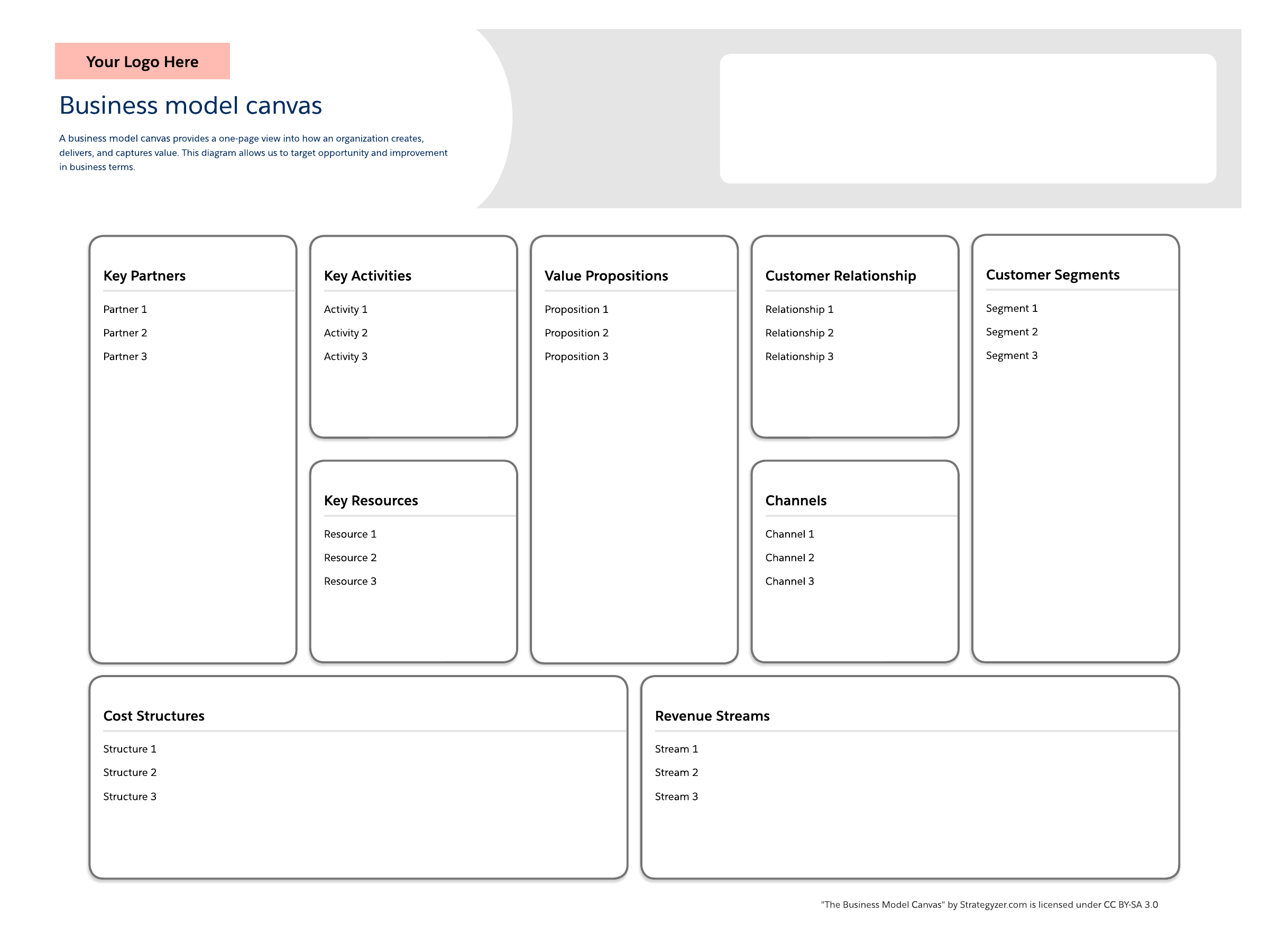Select the Value Propositions heading
Image resolution: width=1269 pixels, height=952 pixels.
coord(606,276)
